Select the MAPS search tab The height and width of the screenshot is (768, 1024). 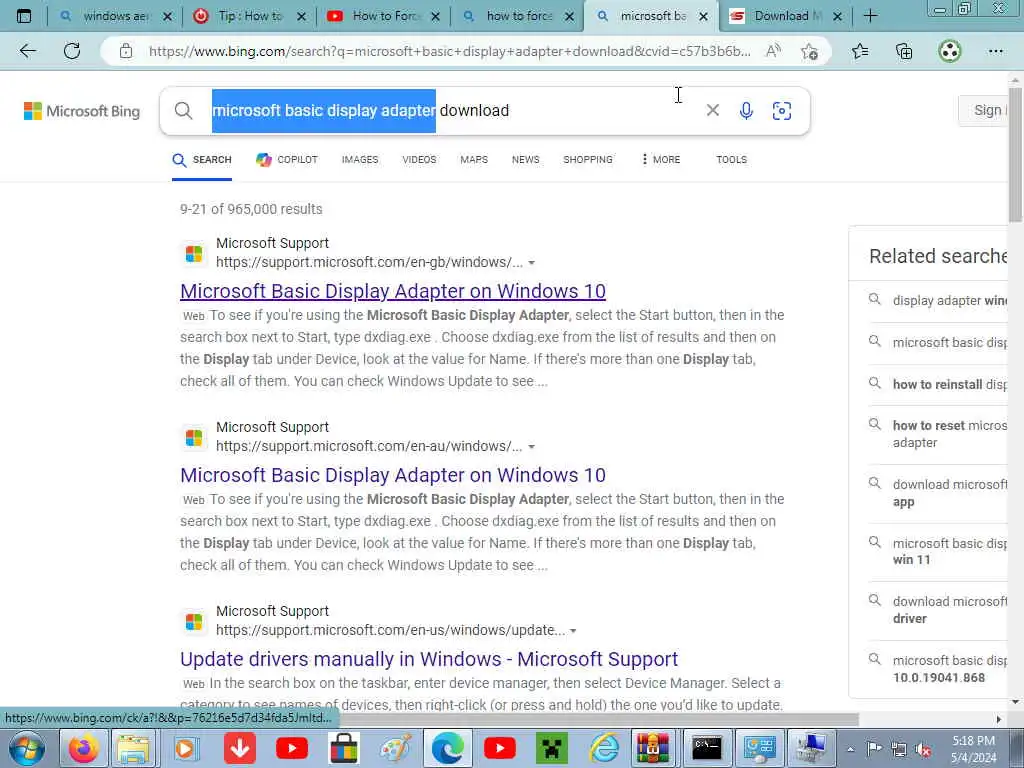(x=474, y=159)
